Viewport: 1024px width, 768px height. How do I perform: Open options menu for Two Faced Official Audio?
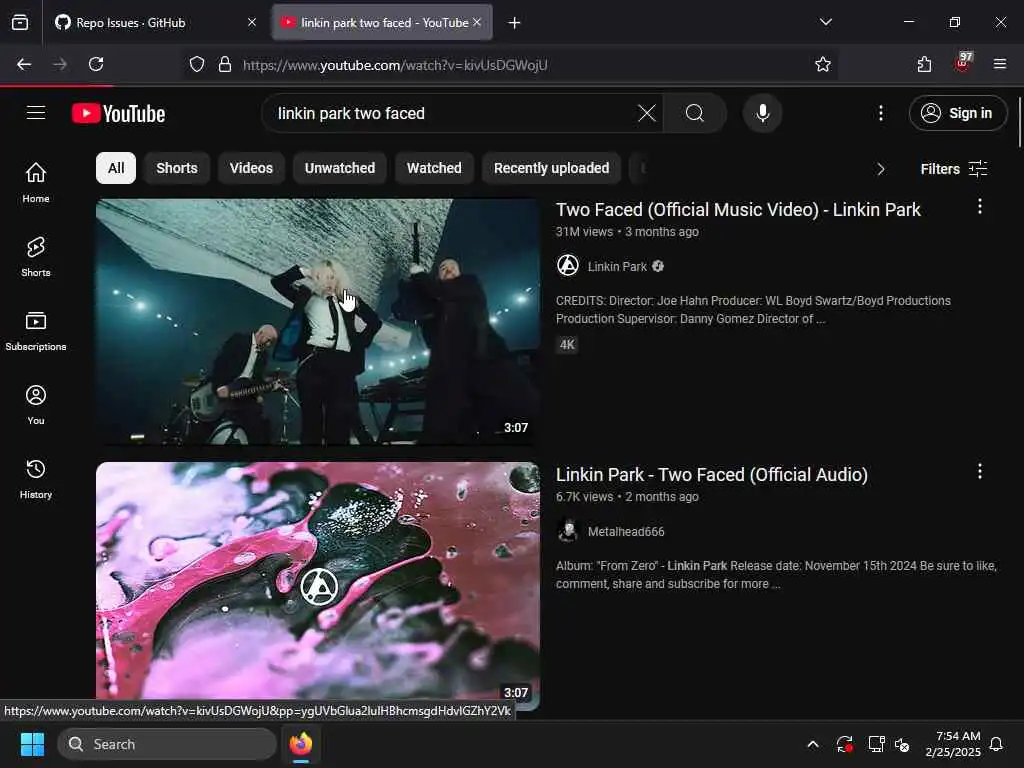coord(979,472)
